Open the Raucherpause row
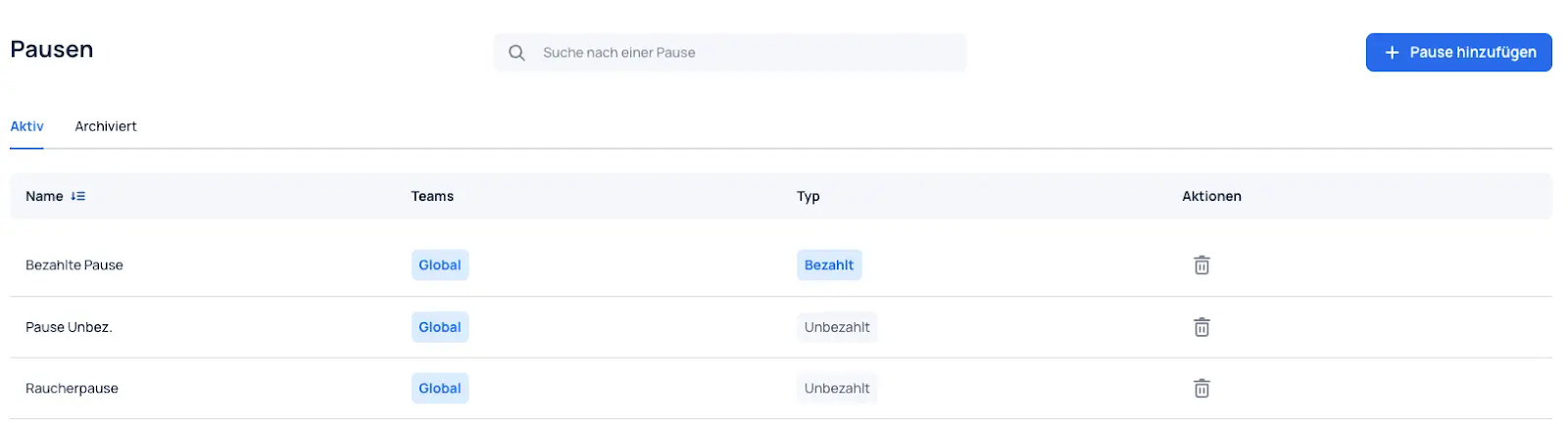Screen dimensions: 1568x428 (x=781, y=389)
